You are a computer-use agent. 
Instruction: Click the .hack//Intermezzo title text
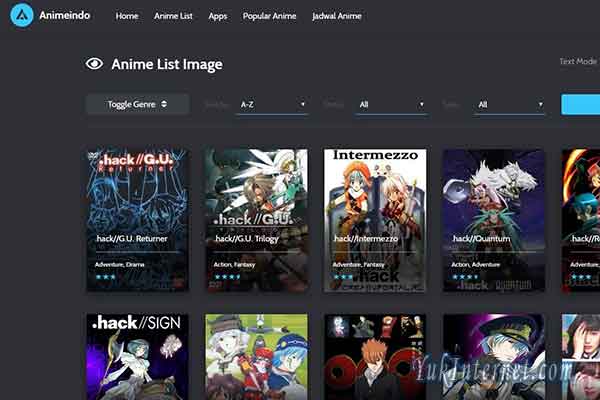(365, 238)
